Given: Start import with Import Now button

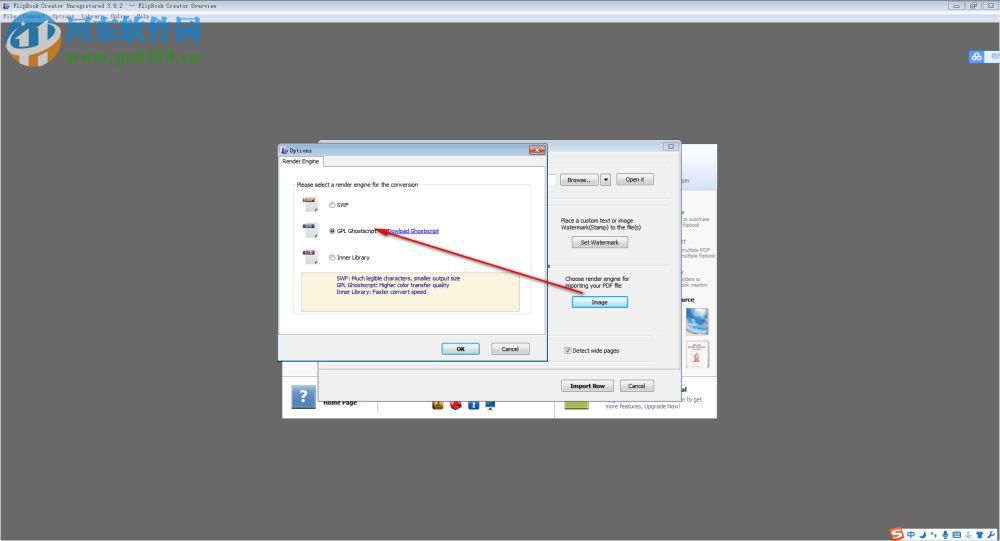Looking at the screenshot, I should pyautogui.click(x=587, y=386).
